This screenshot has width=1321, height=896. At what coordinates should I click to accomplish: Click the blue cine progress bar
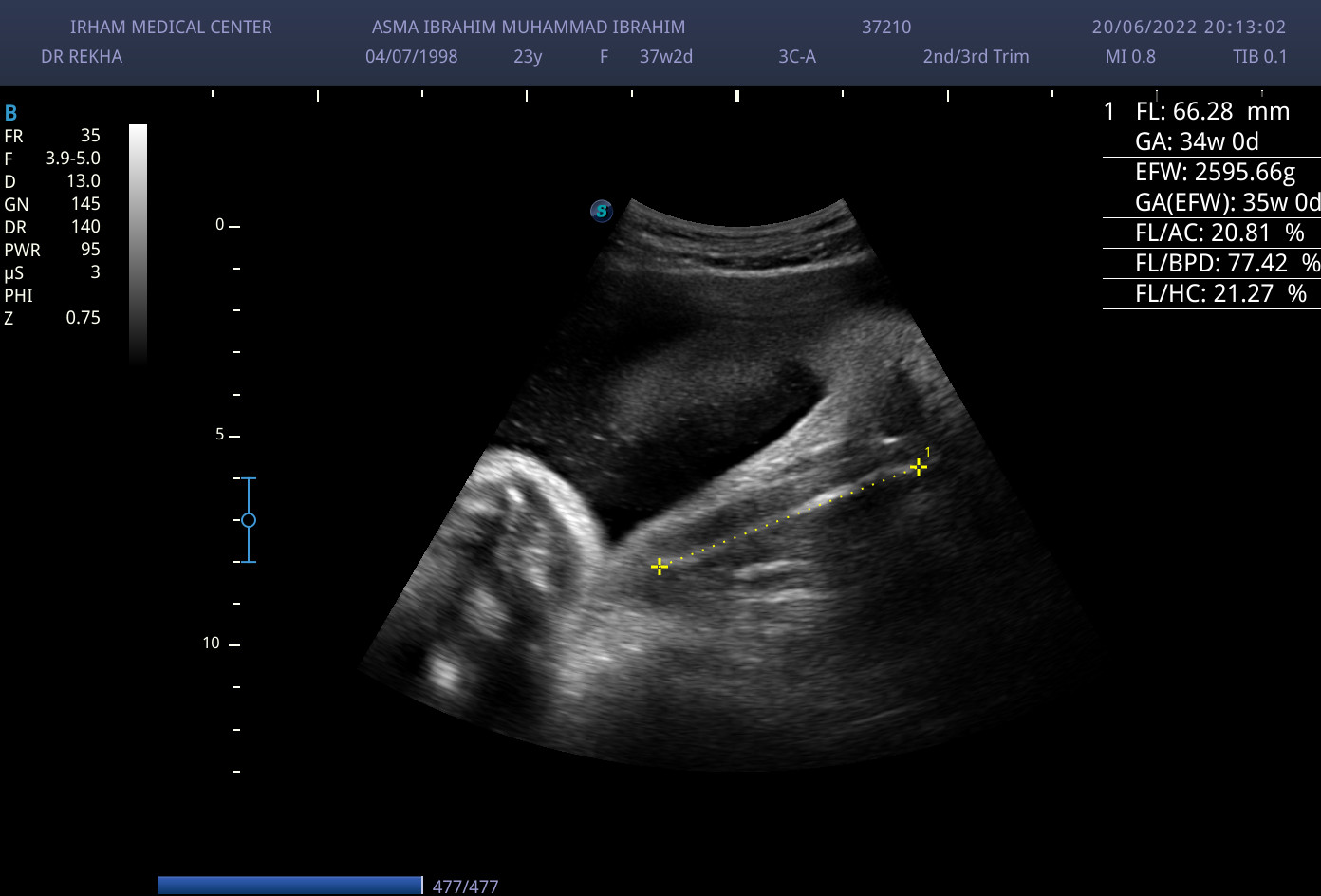[289, 886]
